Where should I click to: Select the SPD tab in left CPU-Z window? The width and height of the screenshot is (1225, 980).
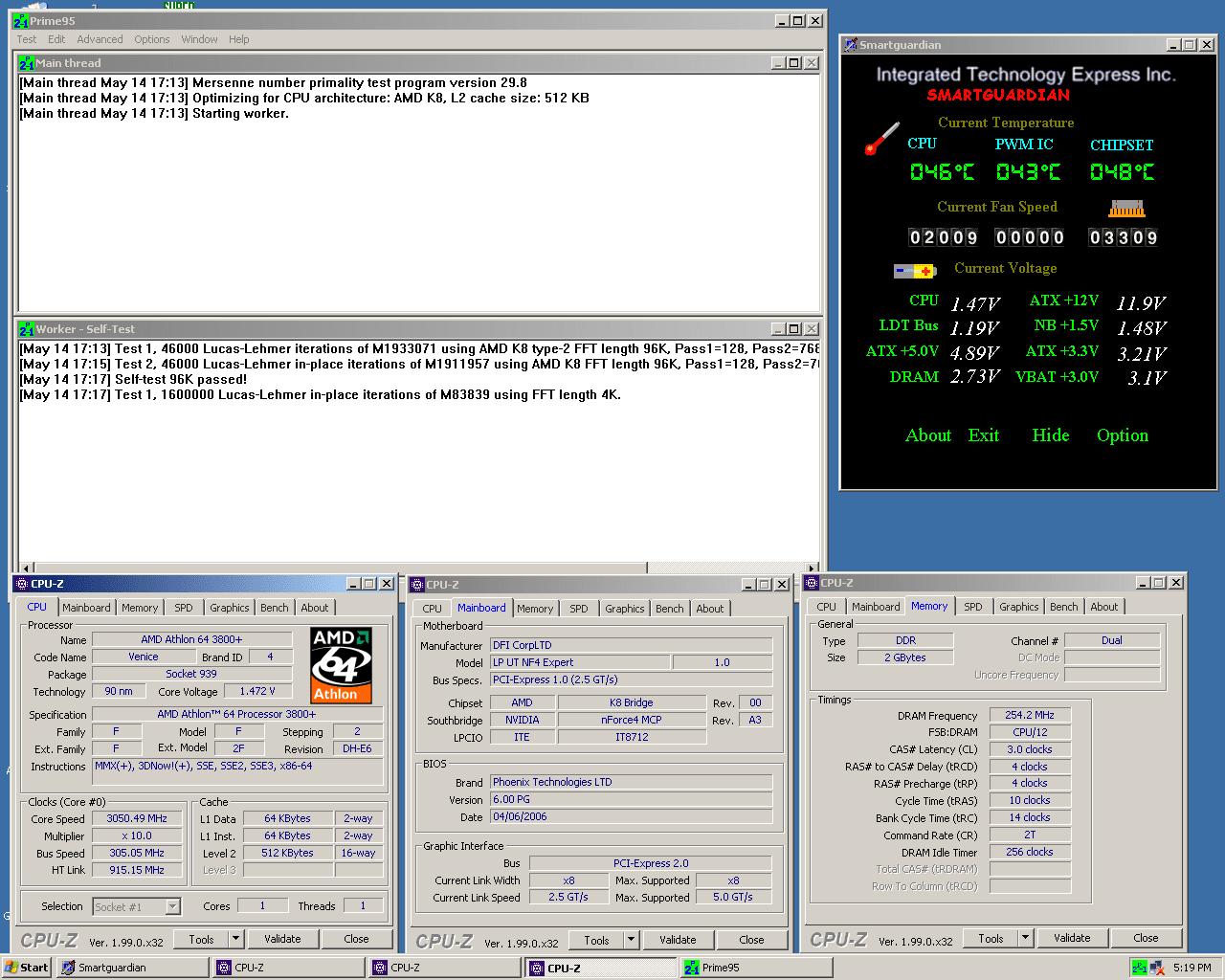[184, 608]
